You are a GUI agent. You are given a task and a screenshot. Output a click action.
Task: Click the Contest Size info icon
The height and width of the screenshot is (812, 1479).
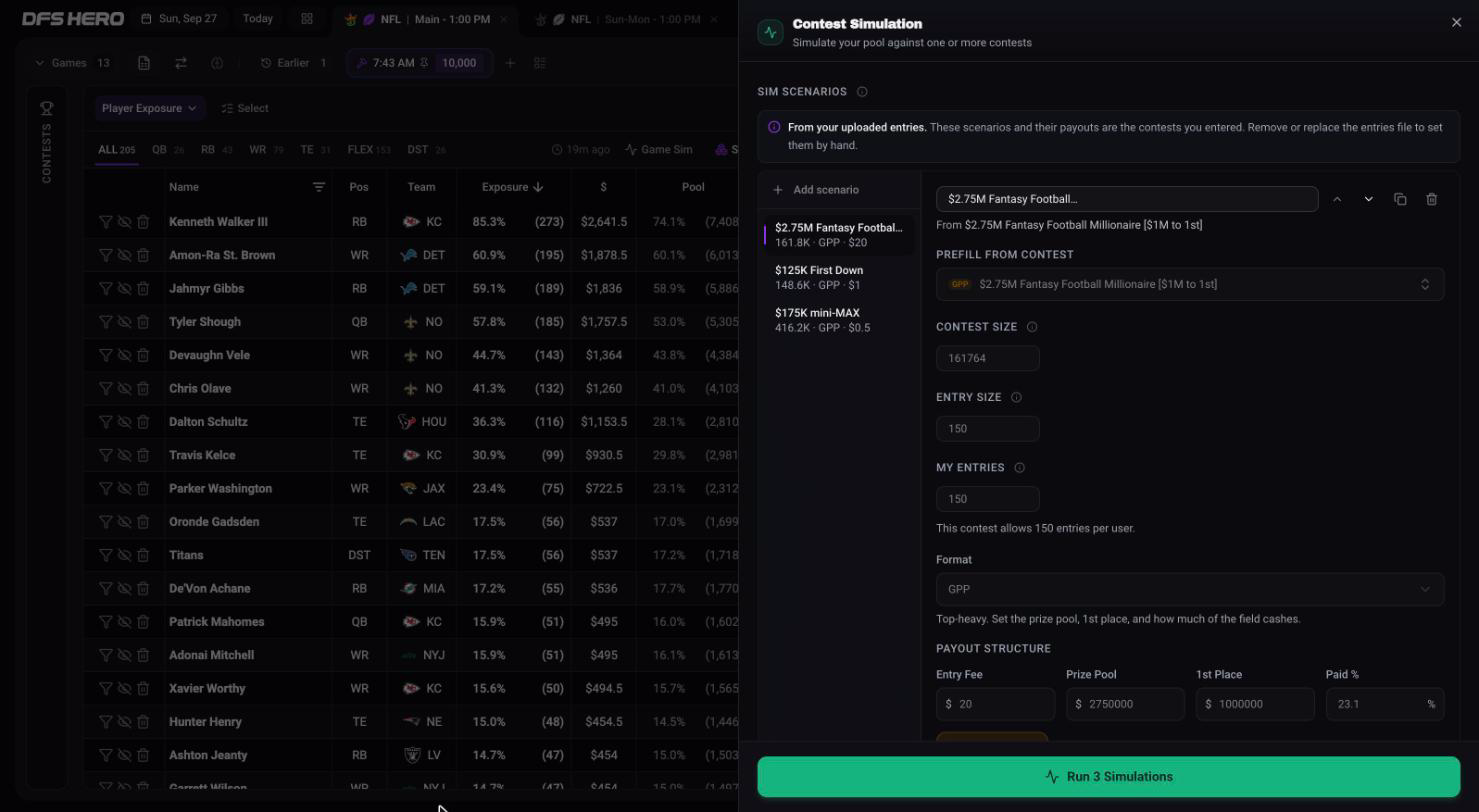pyautogui.click(x=1032, y=327)
